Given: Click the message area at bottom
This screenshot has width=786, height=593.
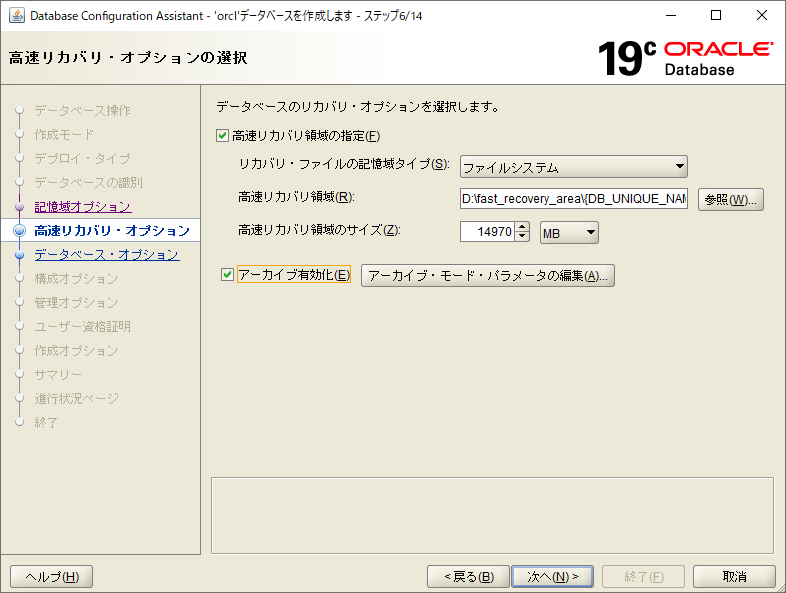Looking at the screenshot, I should tap(492, 515).
